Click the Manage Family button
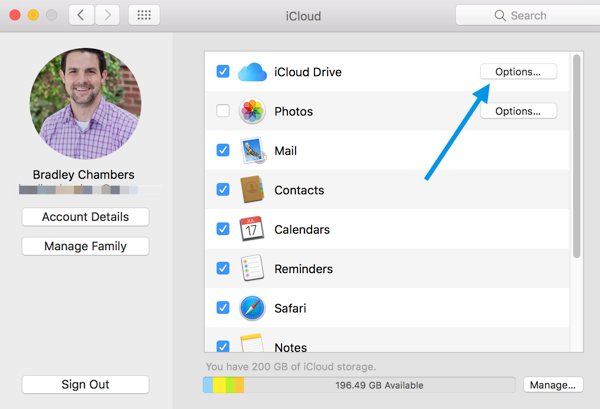The height and width of the screenshot is (409, 600). pyautogui.click(x=85, y=246)
